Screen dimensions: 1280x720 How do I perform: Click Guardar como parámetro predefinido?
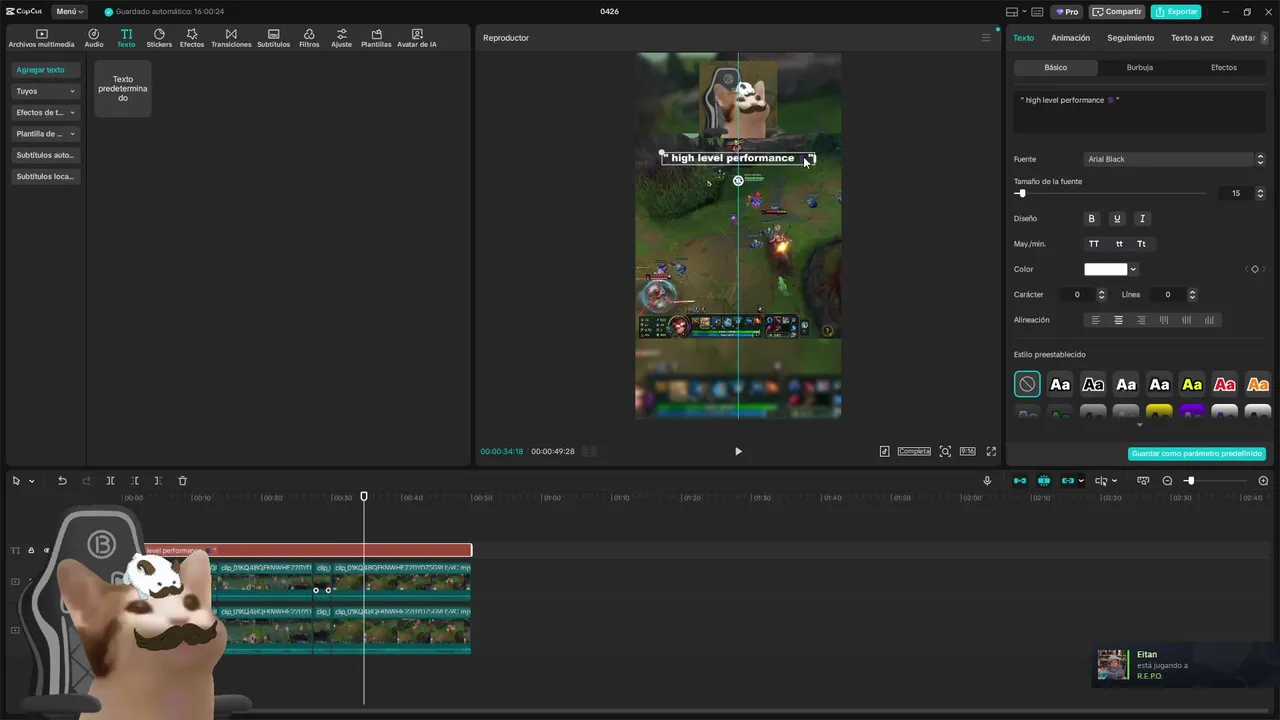[x=1196, y=453]
